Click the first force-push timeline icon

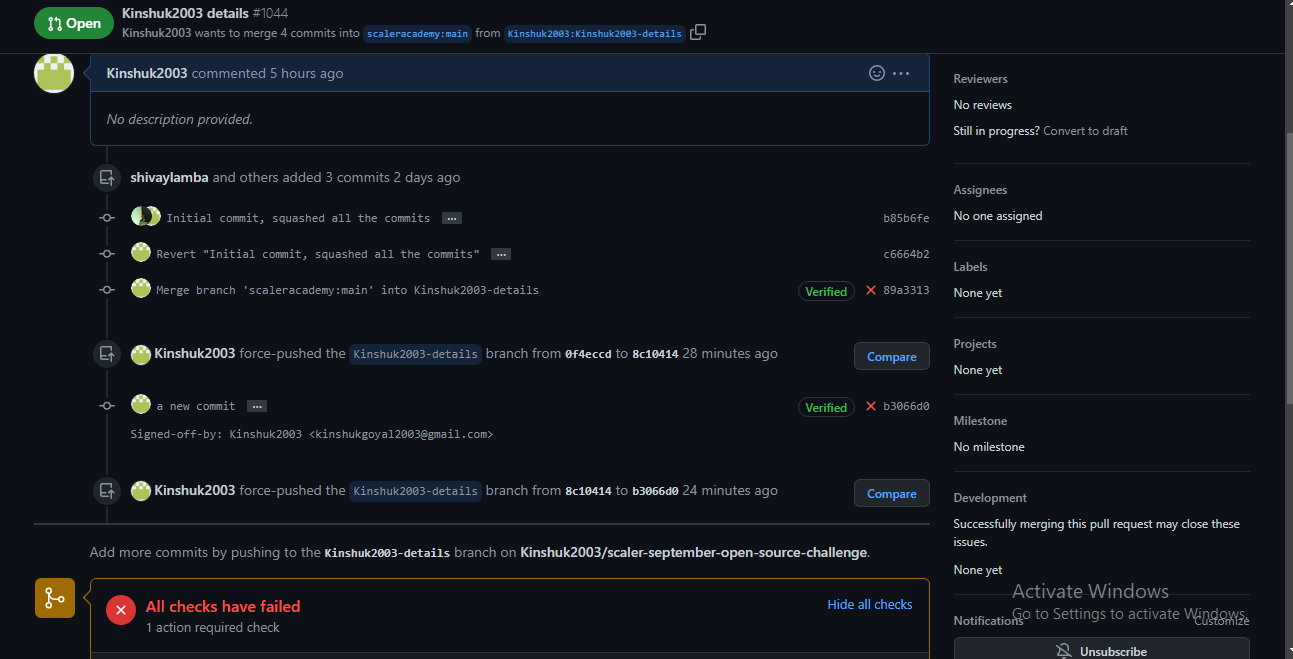(x=107, y=353)
